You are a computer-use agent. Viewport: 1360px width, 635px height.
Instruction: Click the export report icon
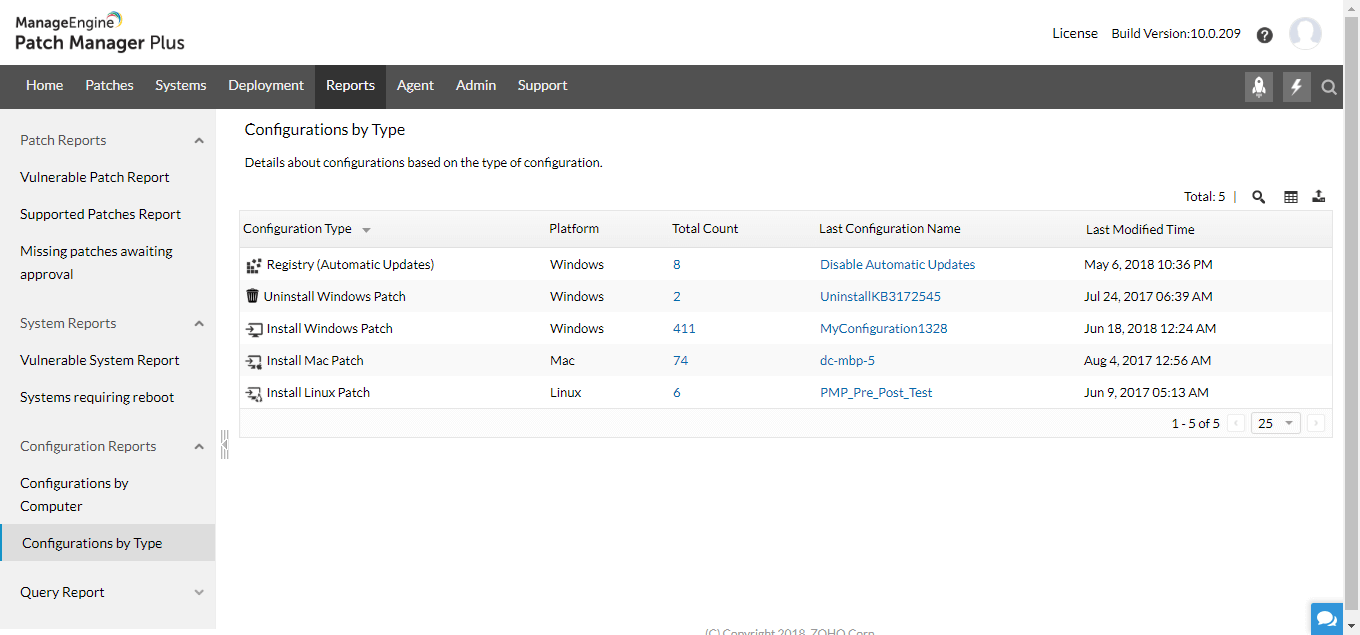(1319, 197)
